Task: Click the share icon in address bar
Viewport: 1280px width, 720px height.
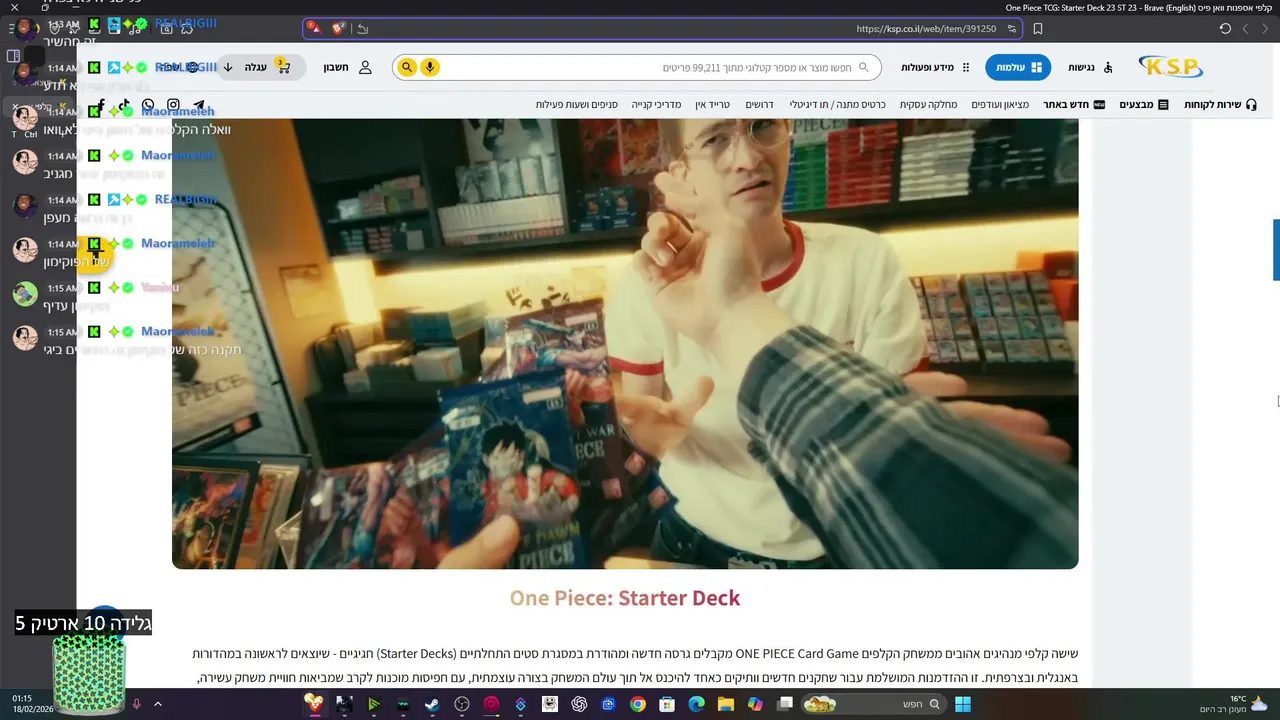Action: click(x=362, y=29)
